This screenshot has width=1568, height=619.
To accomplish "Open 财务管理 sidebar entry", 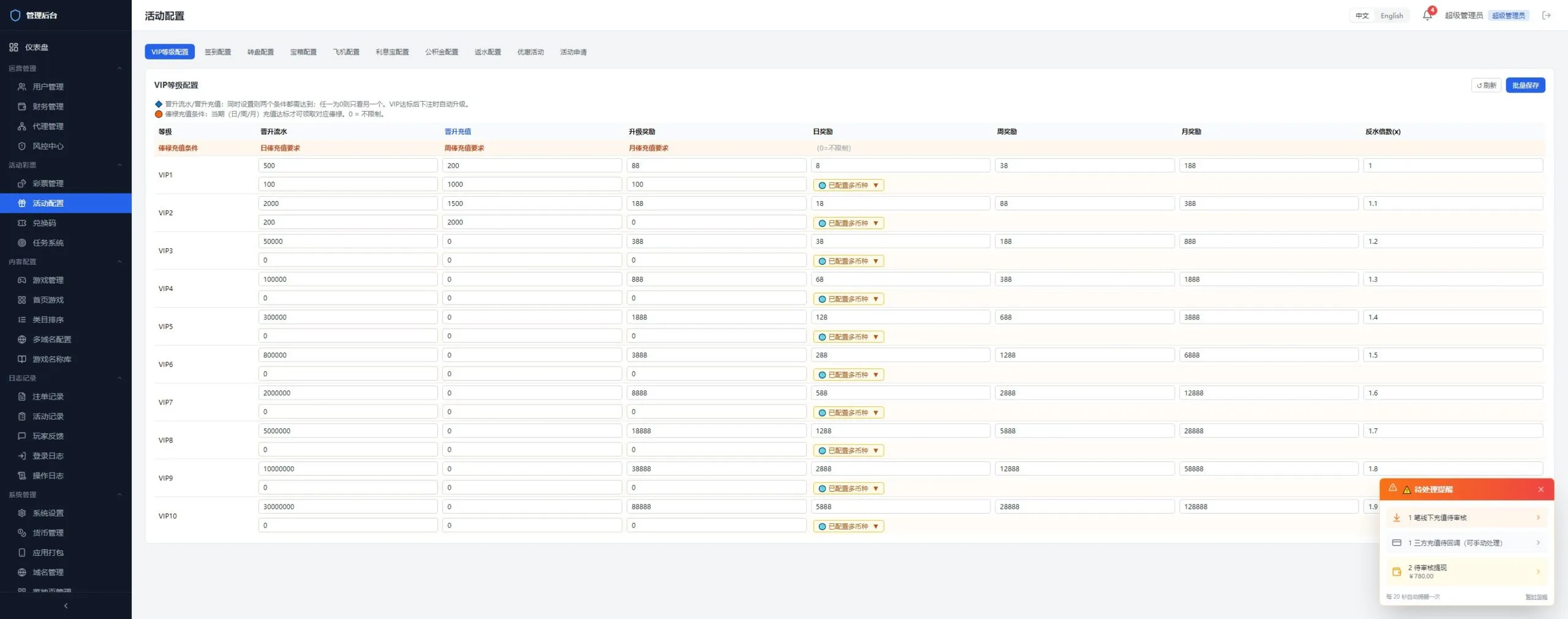I will (x=66, y=107).
